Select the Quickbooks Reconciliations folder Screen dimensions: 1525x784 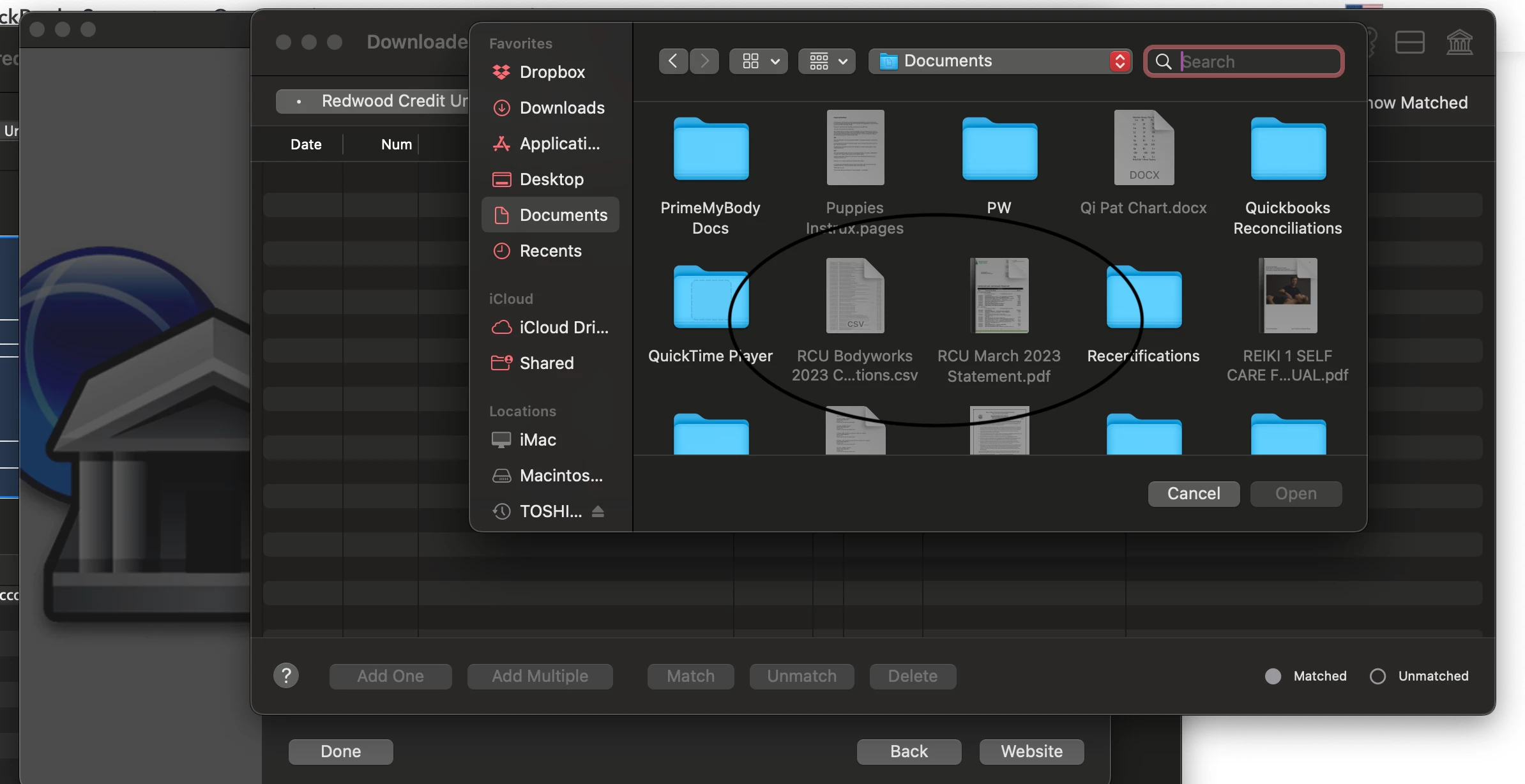1287,174
